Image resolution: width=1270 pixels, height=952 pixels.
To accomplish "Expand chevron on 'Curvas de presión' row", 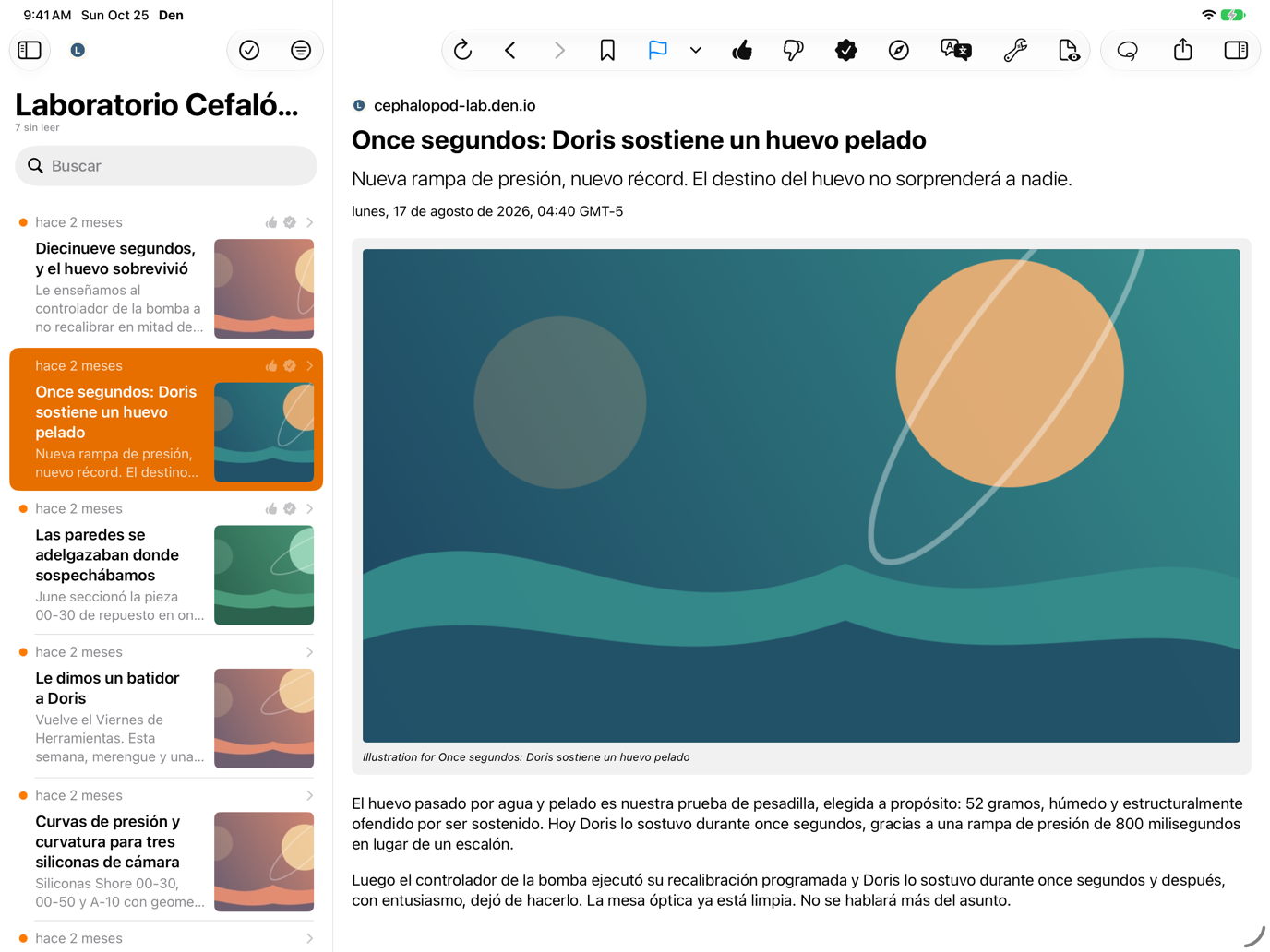I will 310,795.
